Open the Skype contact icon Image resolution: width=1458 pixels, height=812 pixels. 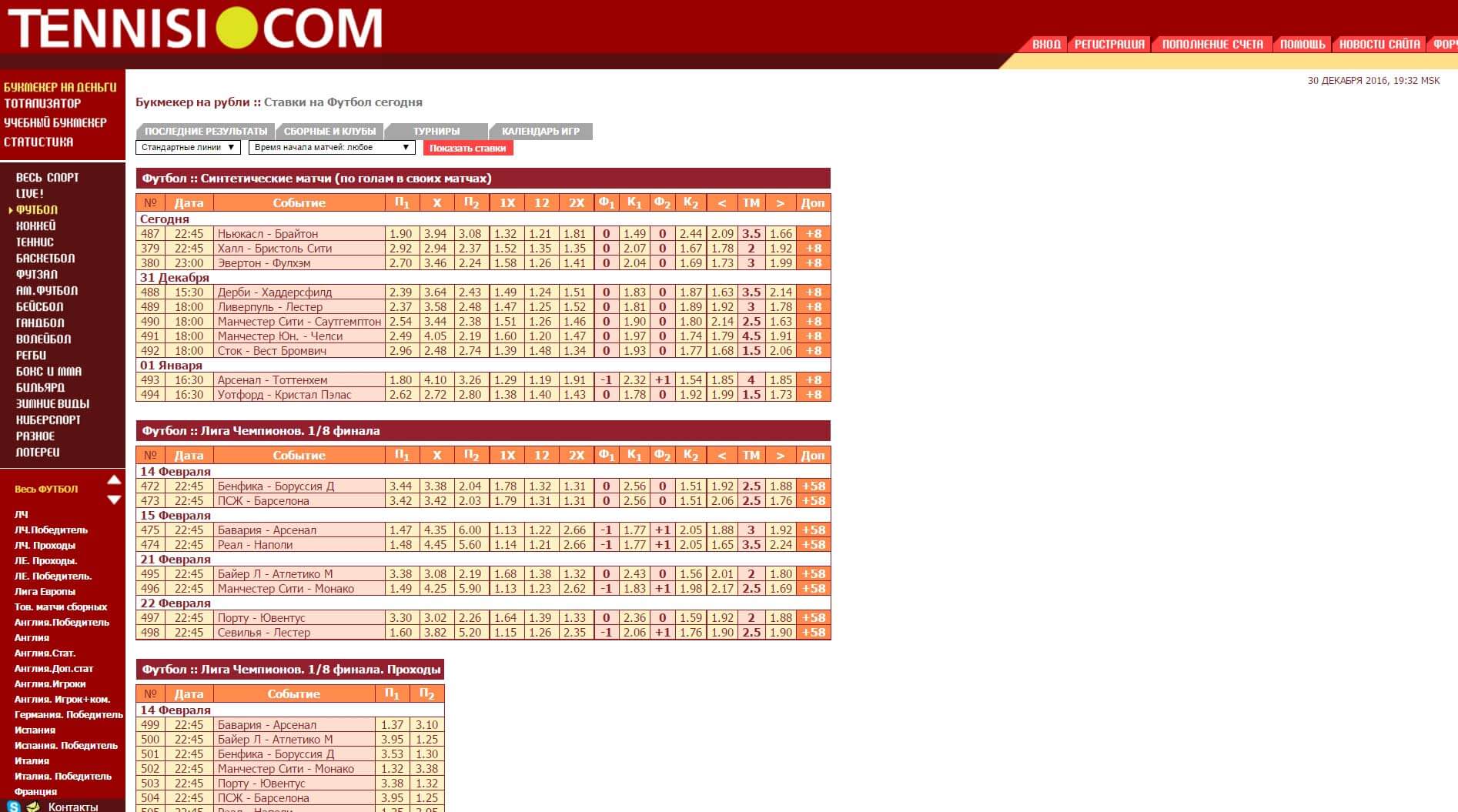[13, 807]
